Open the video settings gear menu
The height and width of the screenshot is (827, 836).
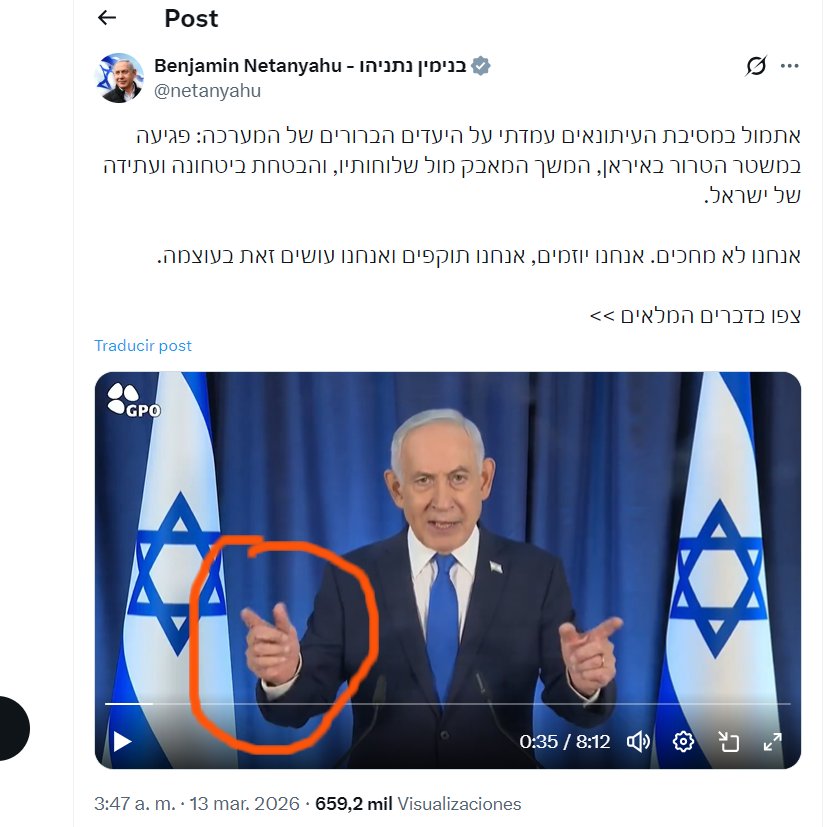(x=683, y=741)
